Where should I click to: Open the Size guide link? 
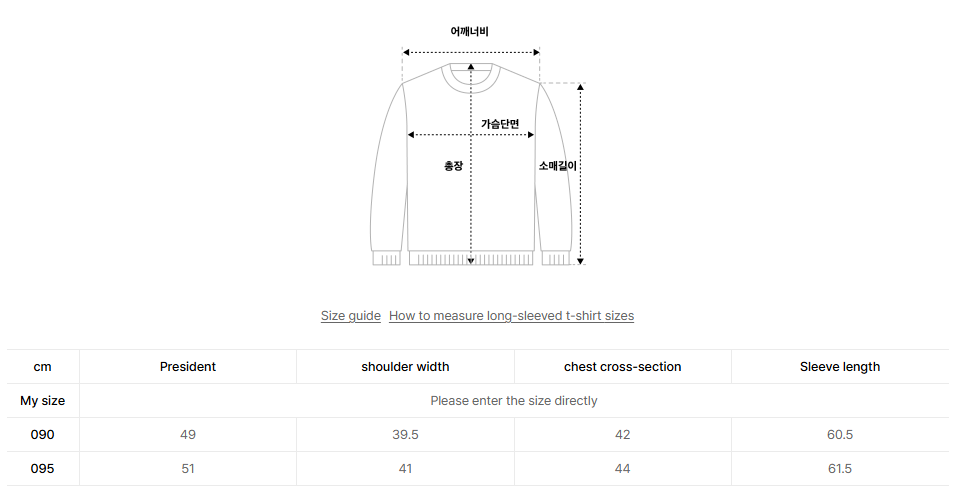350,316
